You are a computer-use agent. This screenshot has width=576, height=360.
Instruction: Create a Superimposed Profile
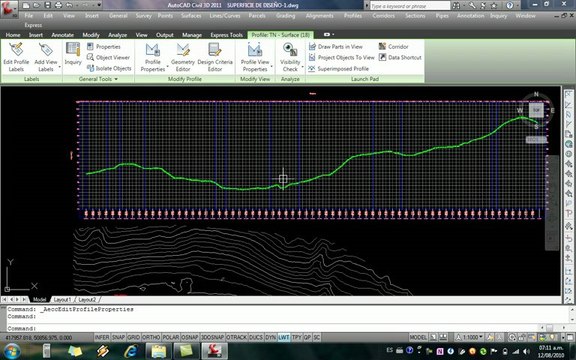[x=339, y=69]
